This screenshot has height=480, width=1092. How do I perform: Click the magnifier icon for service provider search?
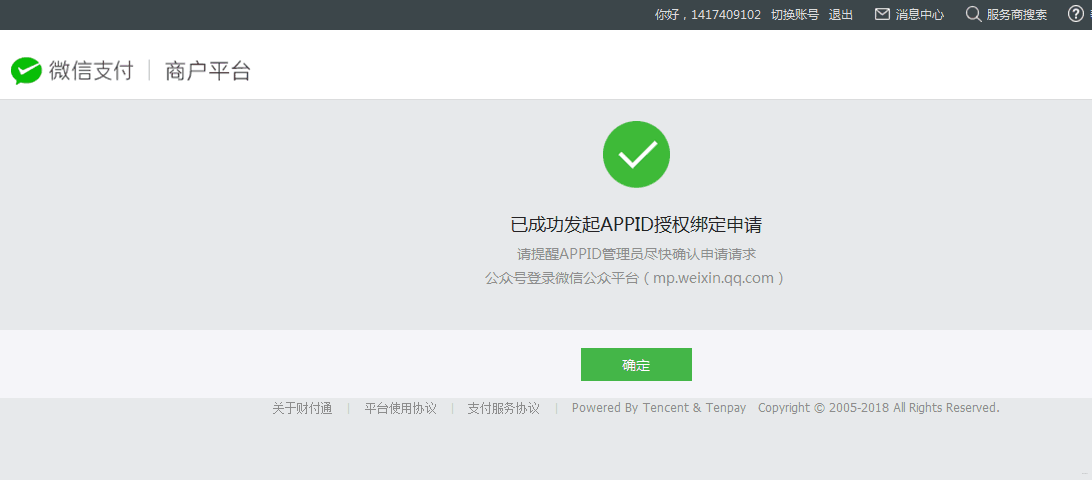973,14
